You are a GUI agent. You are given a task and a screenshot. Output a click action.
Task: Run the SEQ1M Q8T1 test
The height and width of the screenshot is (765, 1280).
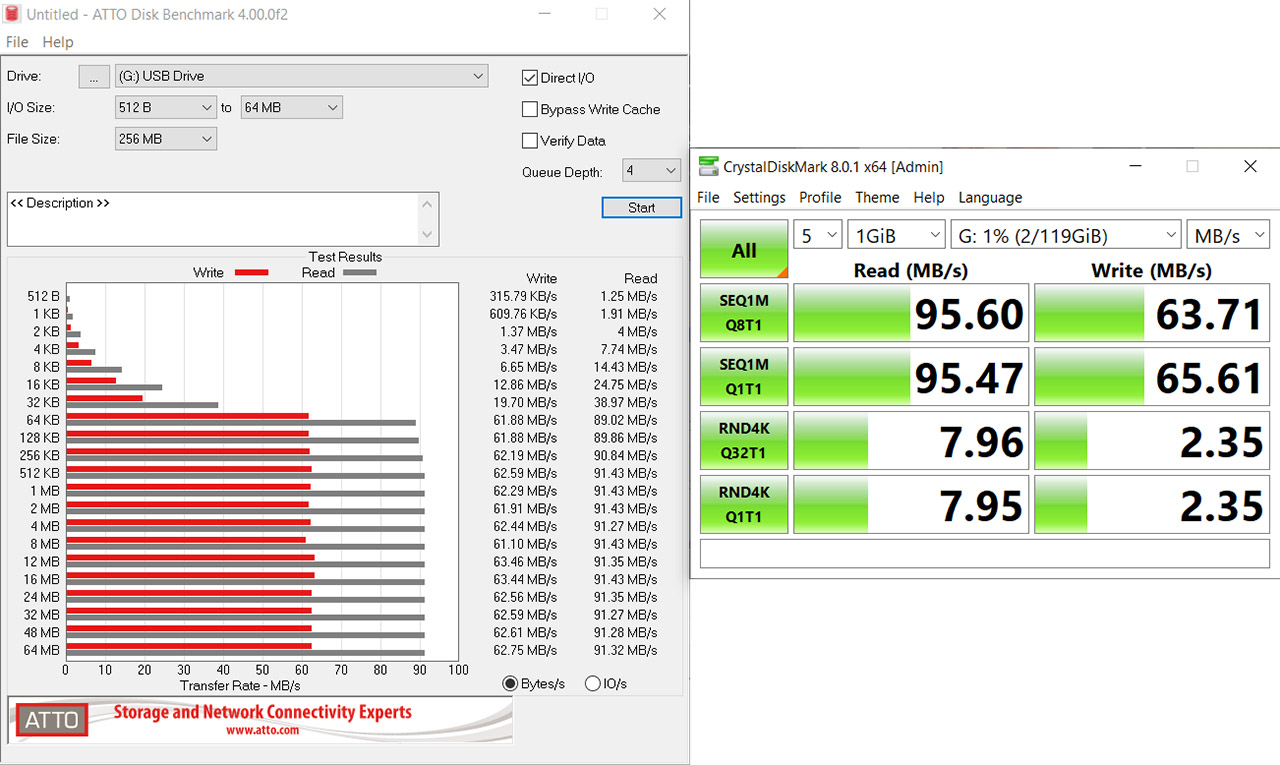point(744,313)
